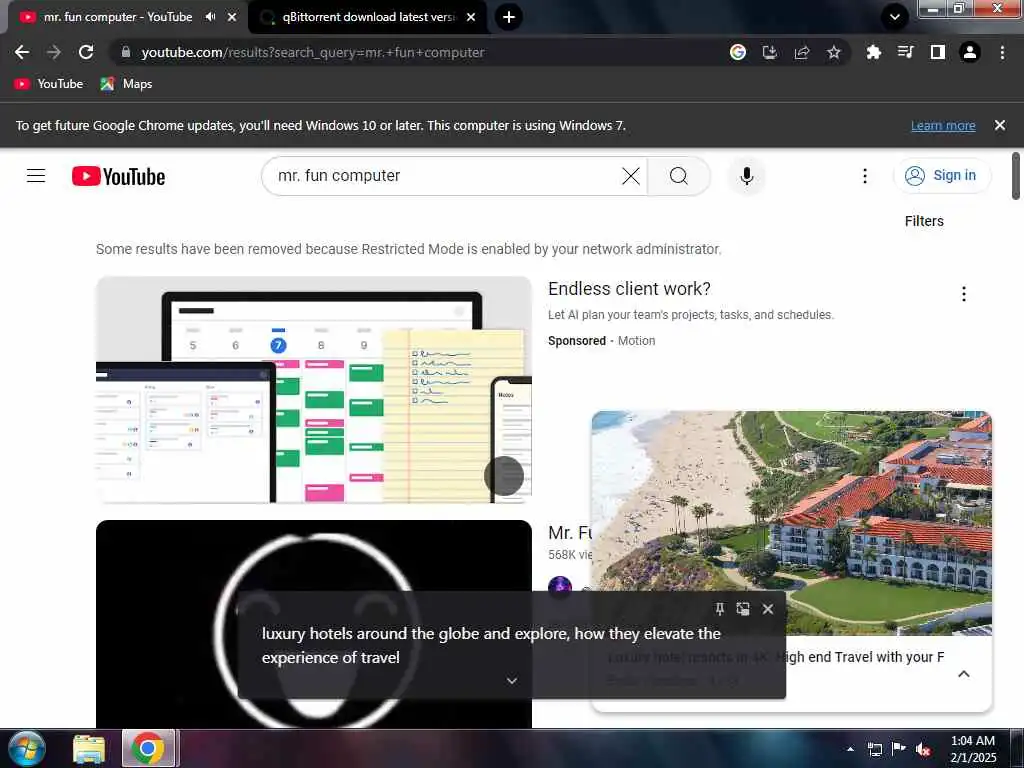Go to the YouTube home logo

[118, 176]
